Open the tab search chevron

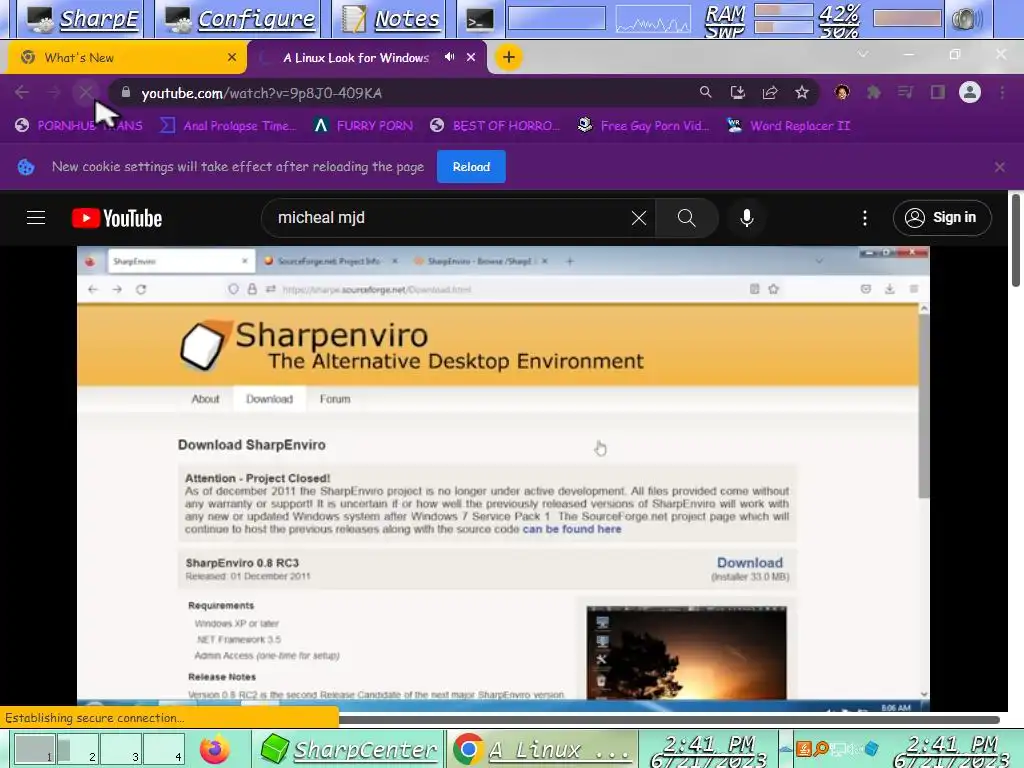point(863,54)
